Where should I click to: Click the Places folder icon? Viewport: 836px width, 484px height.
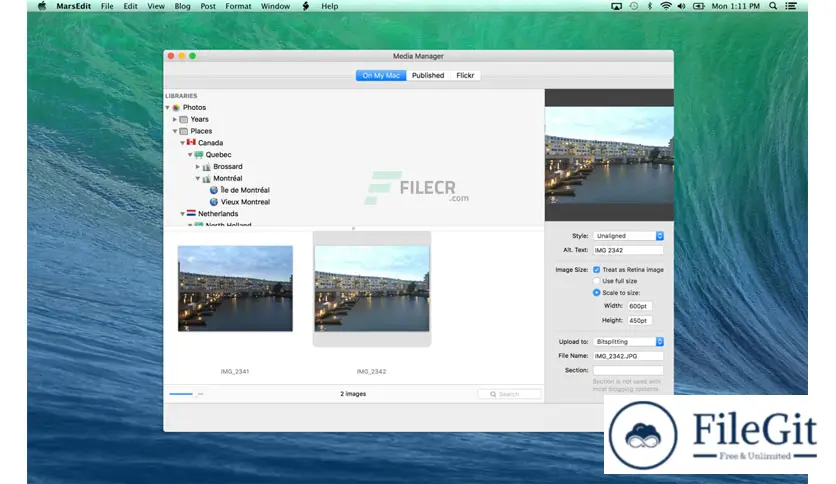pos(184,131)
